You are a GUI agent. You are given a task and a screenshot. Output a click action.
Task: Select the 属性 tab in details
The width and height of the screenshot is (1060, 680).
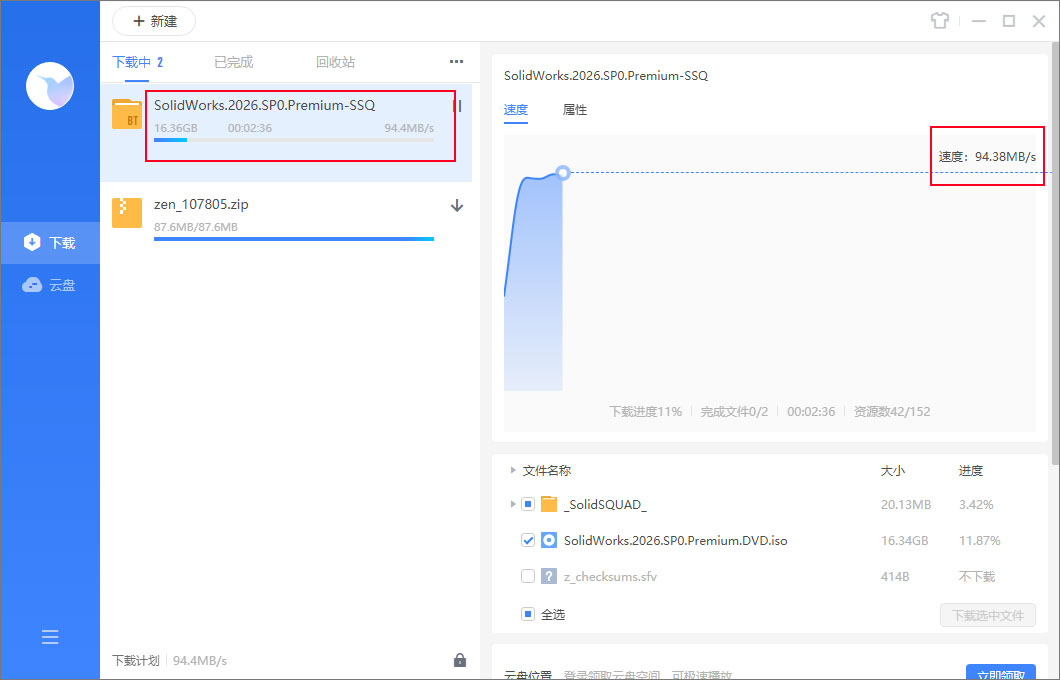(x=575, y=110)
